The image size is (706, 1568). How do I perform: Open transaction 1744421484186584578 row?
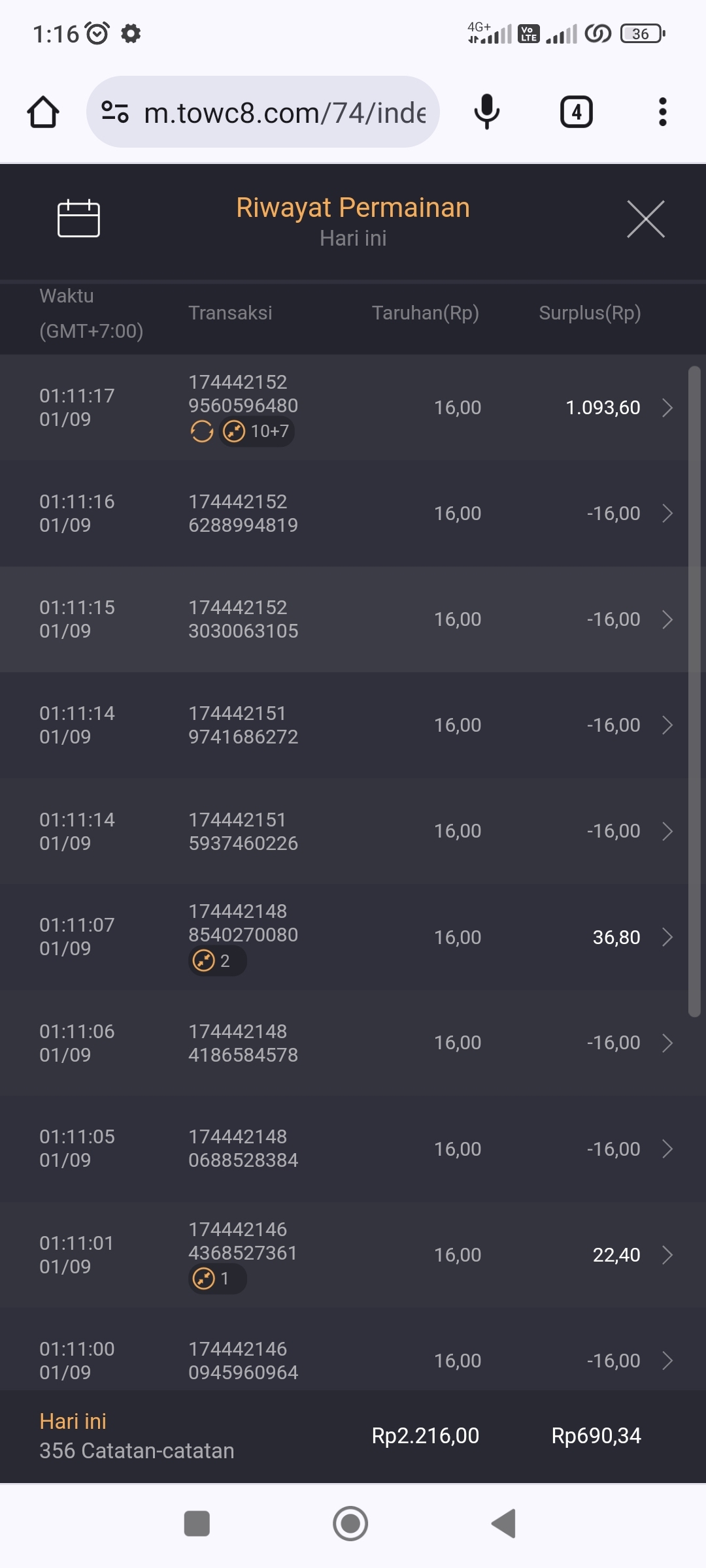[353, 1043]
